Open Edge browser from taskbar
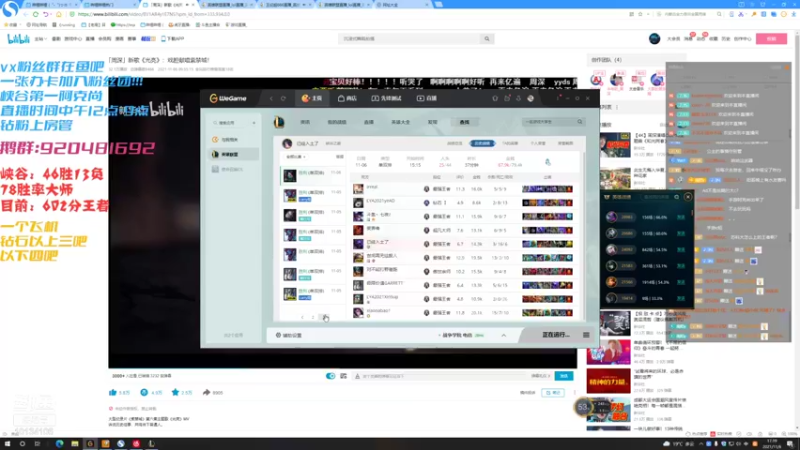 [x=59, y=444]
